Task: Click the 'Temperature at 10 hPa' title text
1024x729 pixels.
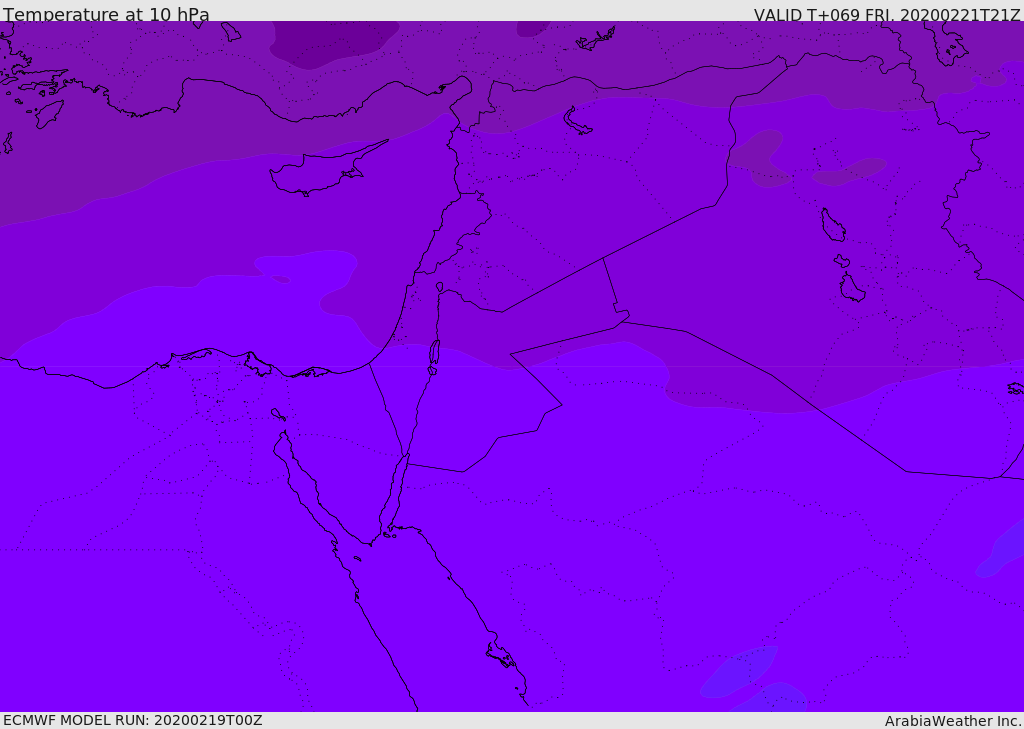Action: pyautogui.click(x=106, y=14)
